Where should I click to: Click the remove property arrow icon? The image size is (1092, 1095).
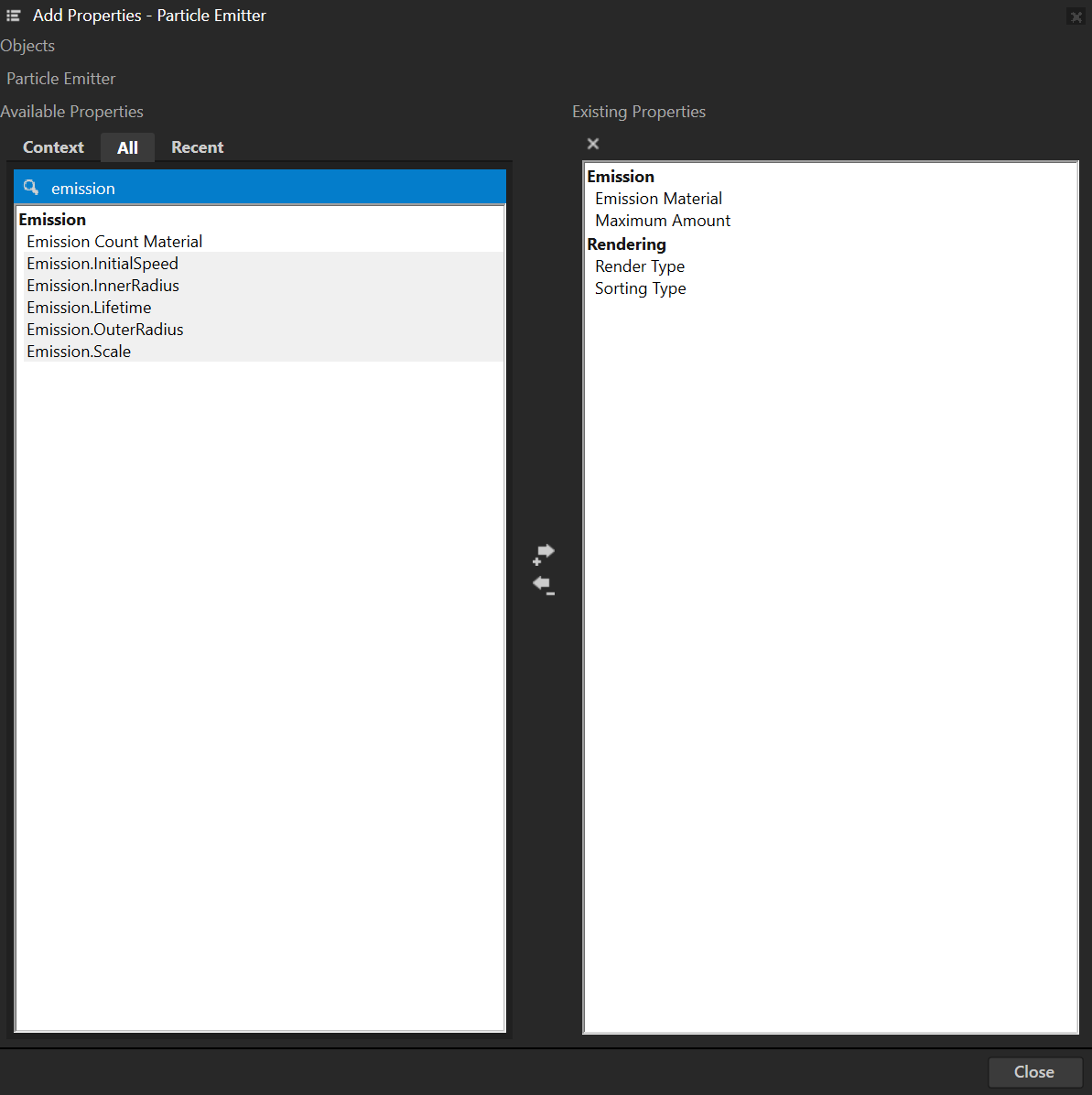point(543,585)
